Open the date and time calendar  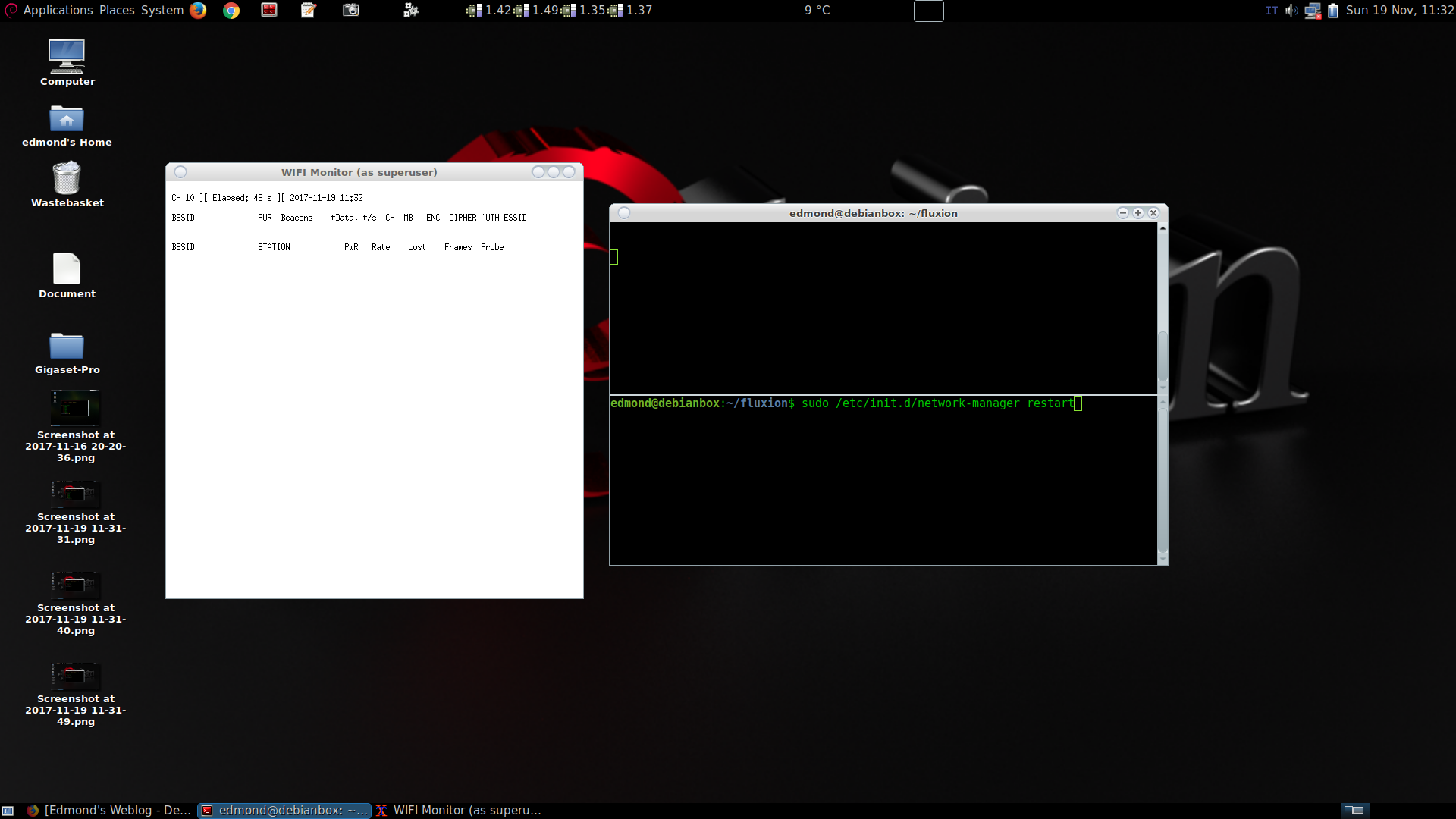[1399, 11]
